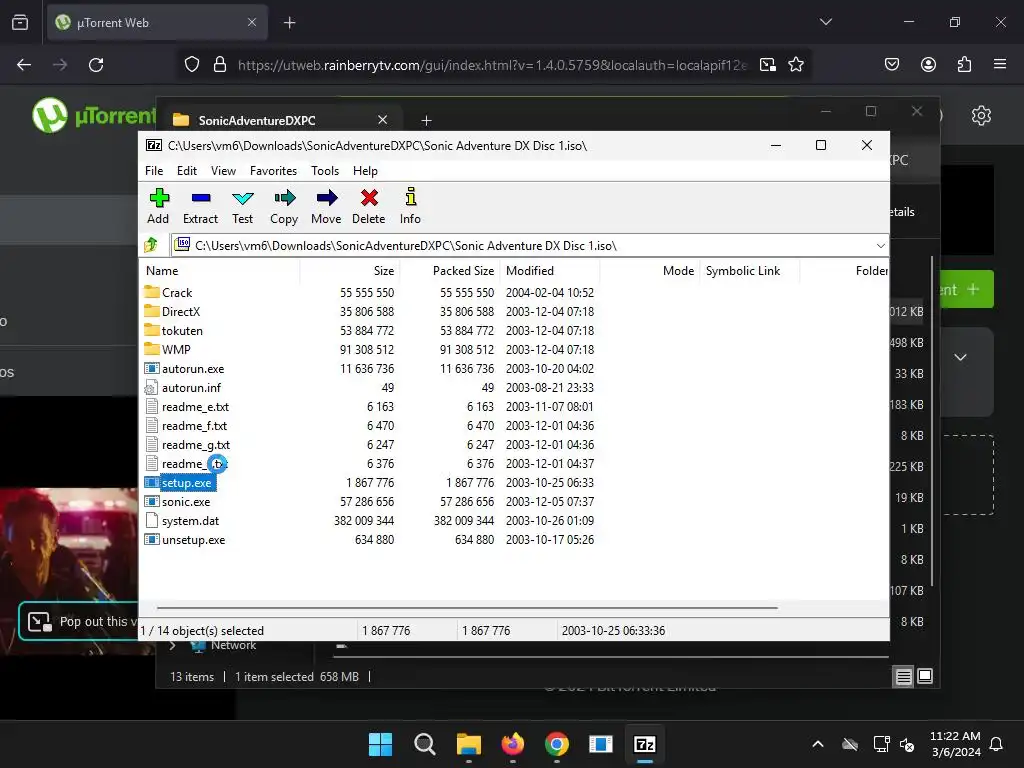Open Firefox account icon

point(928,65)
